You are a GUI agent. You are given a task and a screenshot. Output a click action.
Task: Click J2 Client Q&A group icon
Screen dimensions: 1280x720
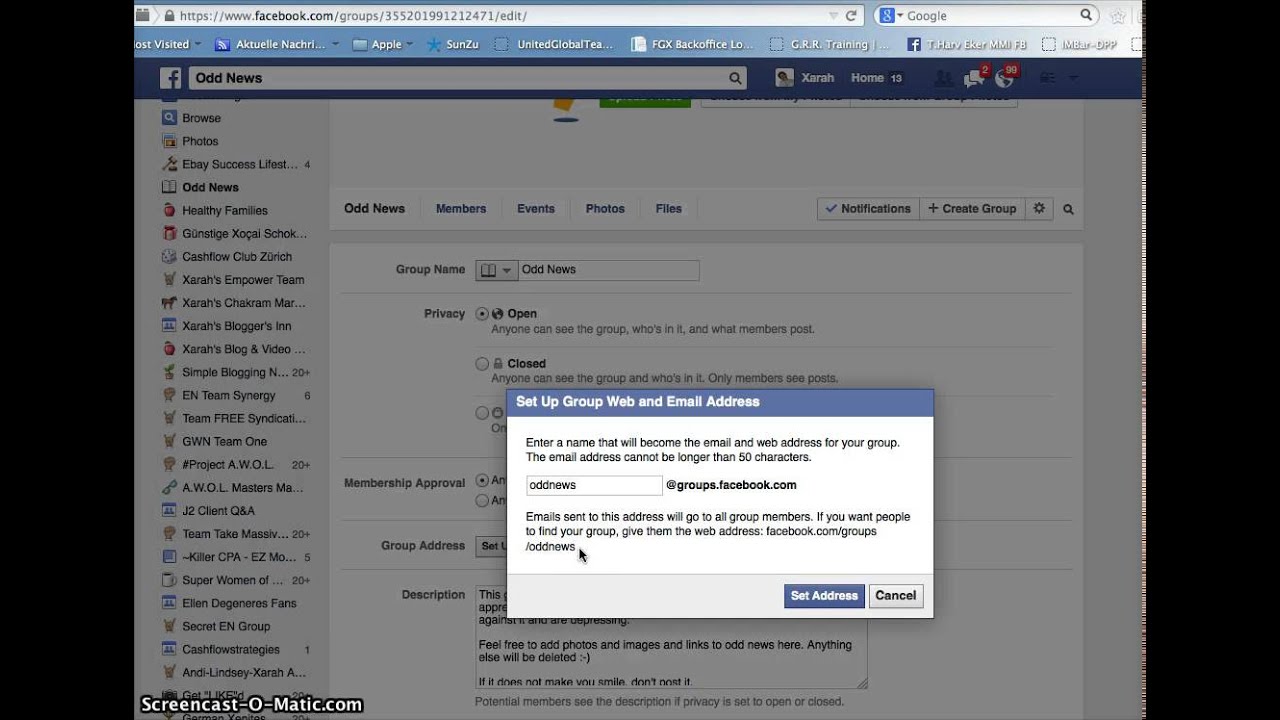(169, 510)
